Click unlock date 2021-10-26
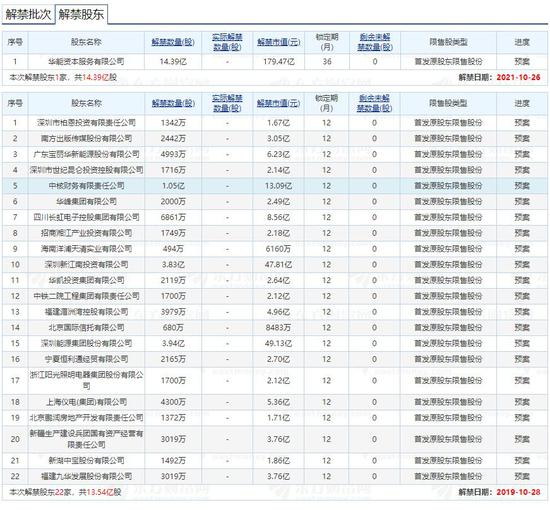The width and height of the screenshot is (550, 510). pos(518,78)
